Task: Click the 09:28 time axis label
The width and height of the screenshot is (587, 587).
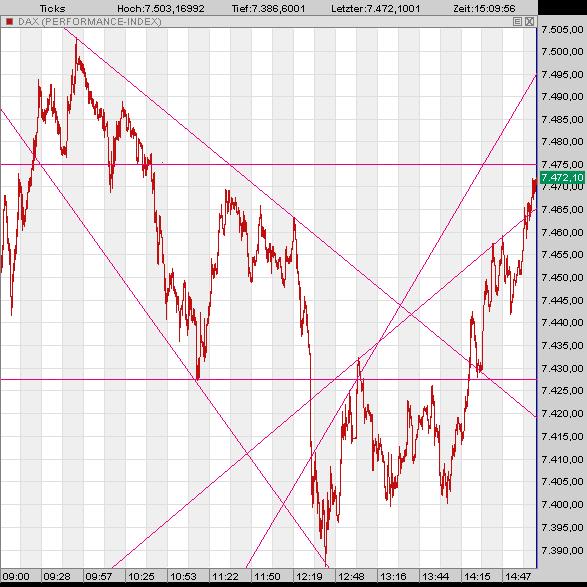Action: 57,577
